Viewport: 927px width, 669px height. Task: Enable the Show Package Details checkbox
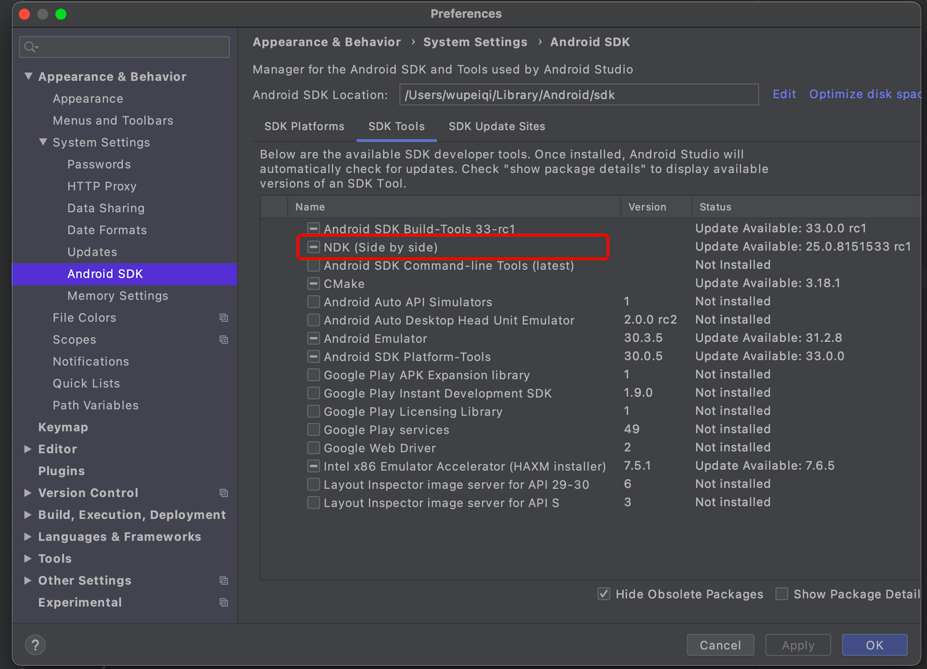[782, 594]
